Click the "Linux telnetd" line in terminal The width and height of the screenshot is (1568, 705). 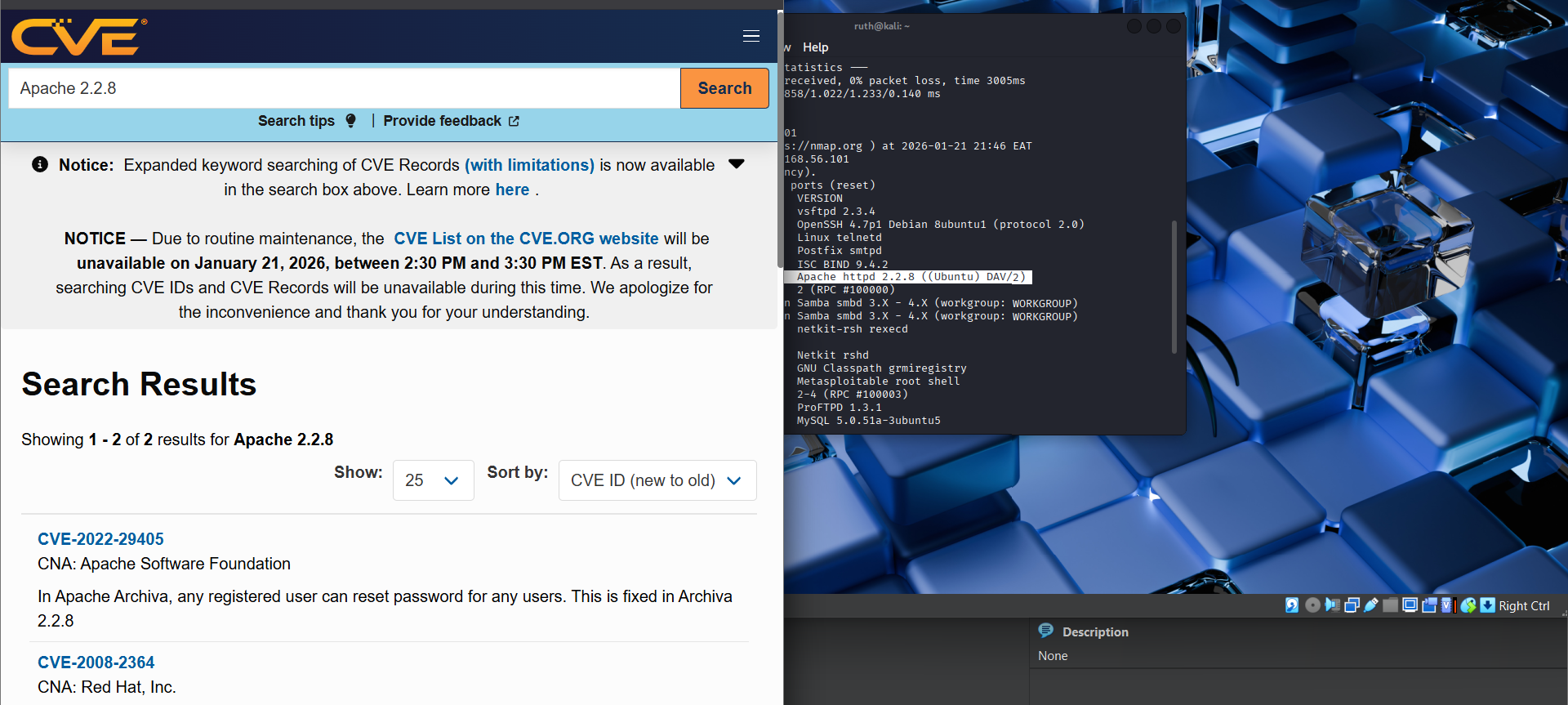tap(840, 238)
